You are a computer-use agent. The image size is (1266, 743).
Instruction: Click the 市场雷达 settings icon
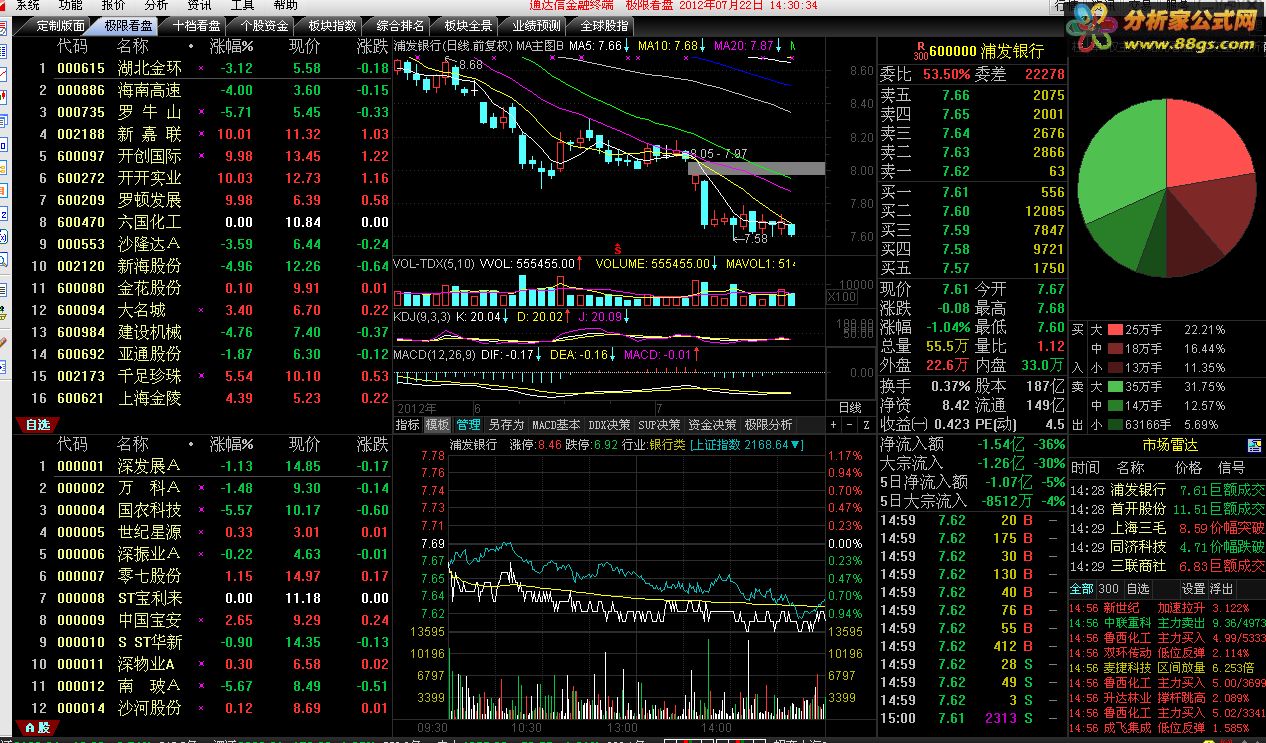point(1253,445)
